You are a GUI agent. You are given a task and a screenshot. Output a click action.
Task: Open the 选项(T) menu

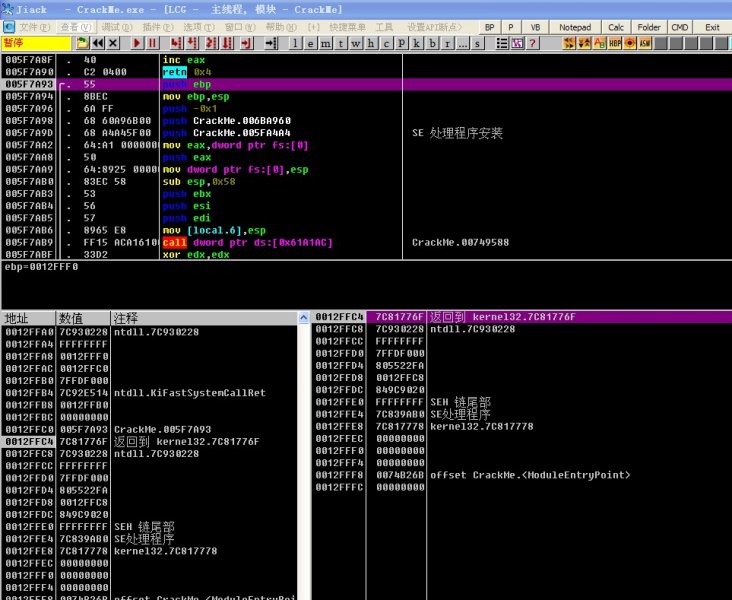click(x=199, y=27)
